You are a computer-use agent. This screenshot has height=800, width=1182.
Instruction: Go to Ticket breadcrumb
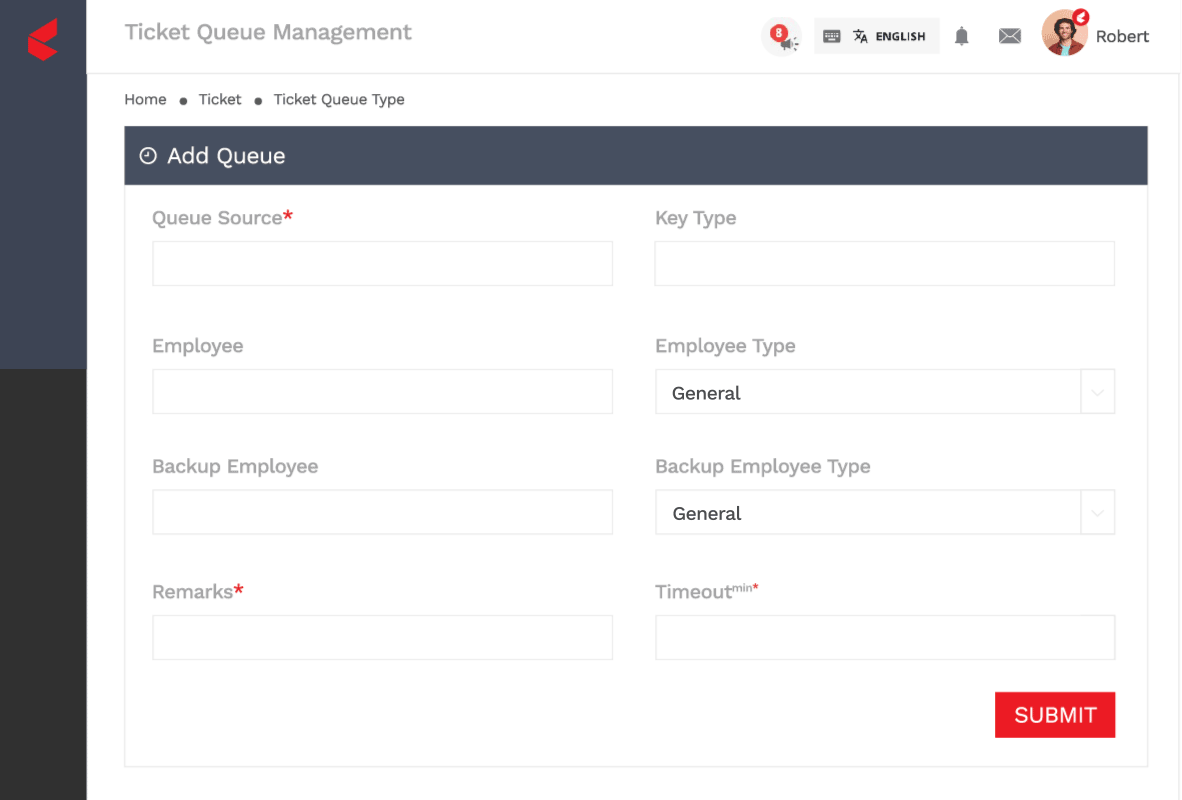pos(219,100)
